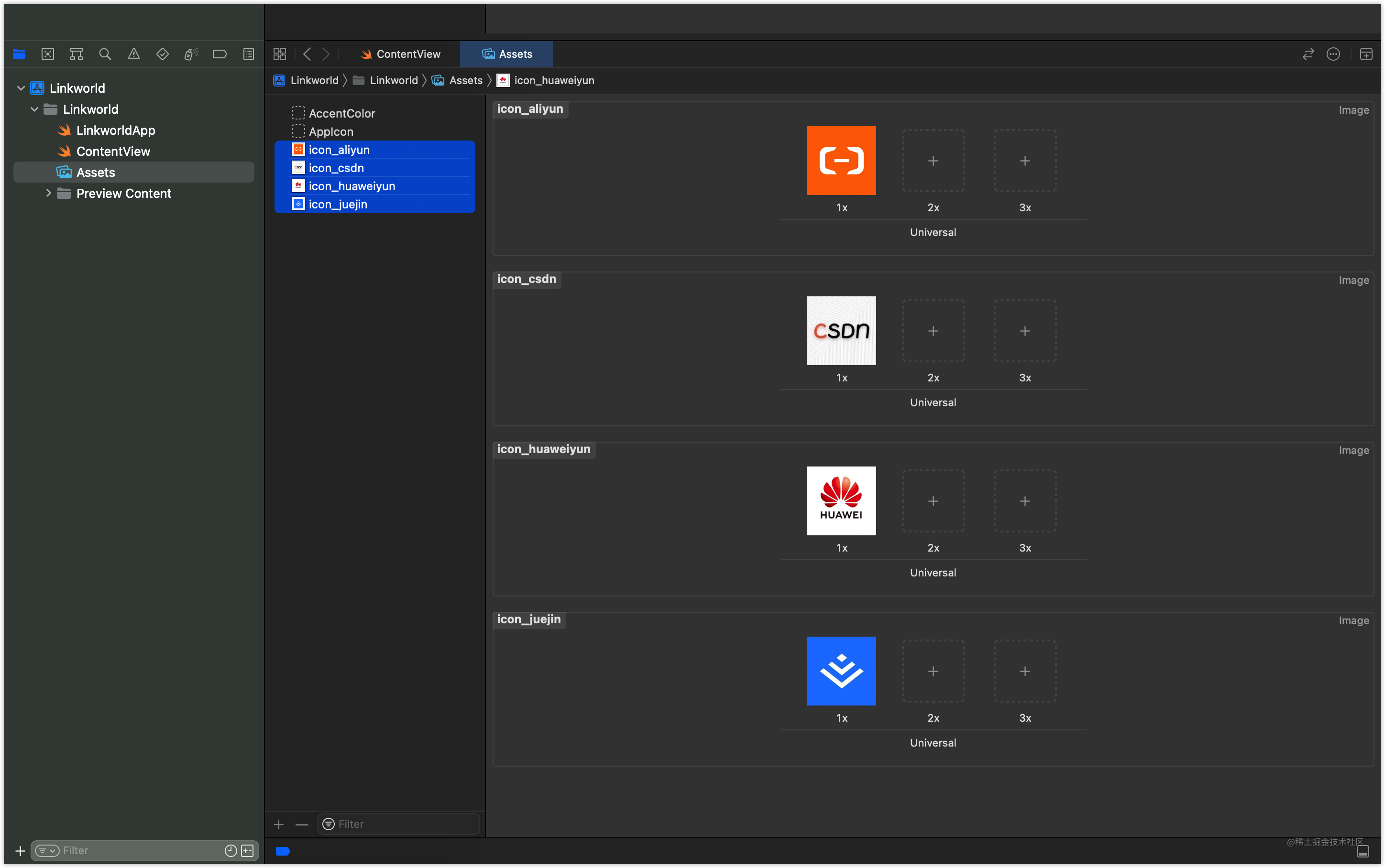Add a new editor pane
This screenshot has height=868, width=1385.
(x=1366, y=54)
